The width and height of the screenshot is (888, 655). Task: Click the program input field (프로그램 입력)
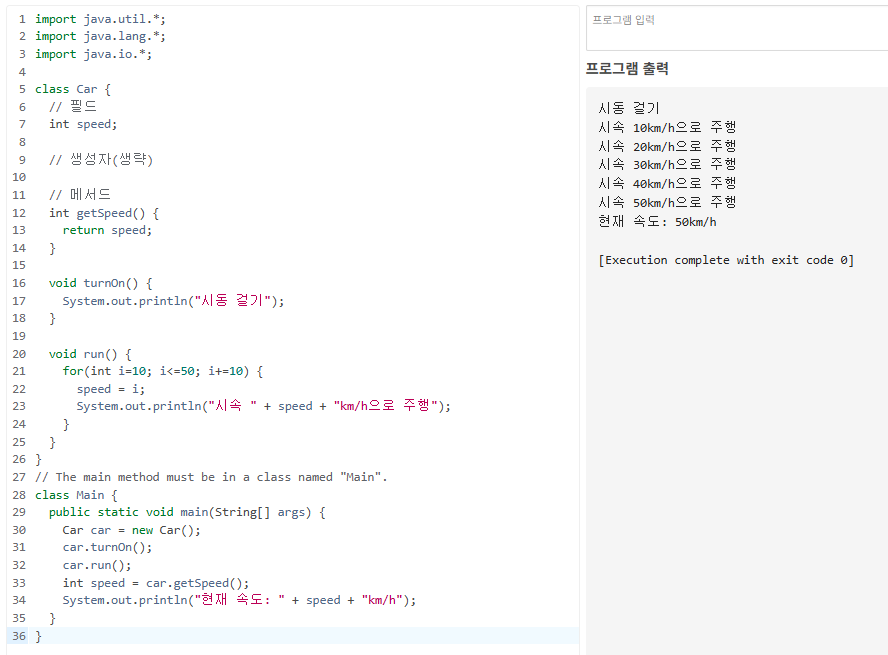point(737,28)
